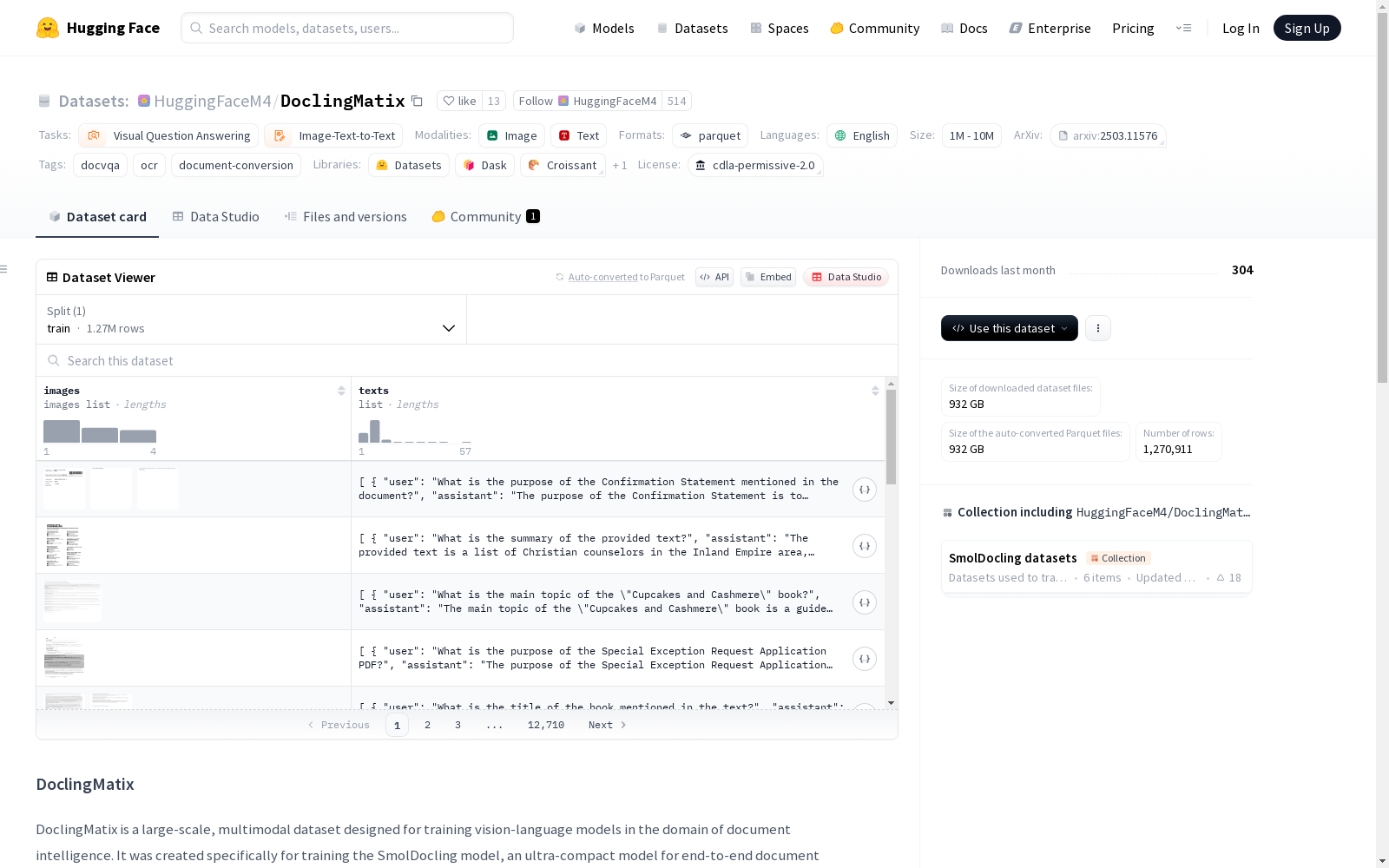Screen dimensions: 1389x868
Task: Select the parquet format tag
Action: [x=710, y=135]
